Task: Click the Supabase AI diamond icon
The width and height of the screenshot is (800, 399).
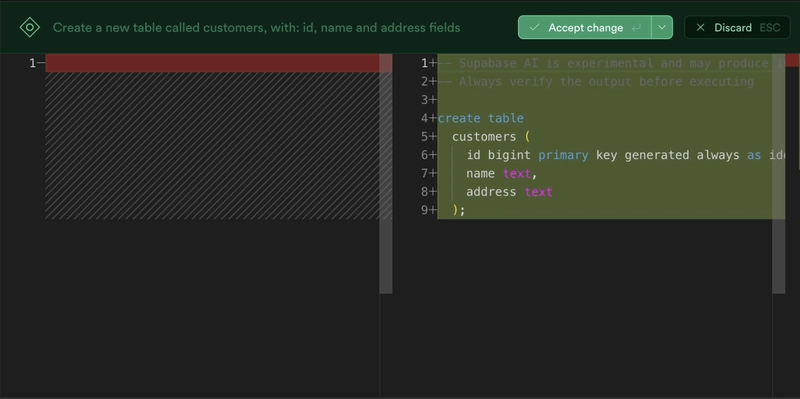Action: point(30,28)
